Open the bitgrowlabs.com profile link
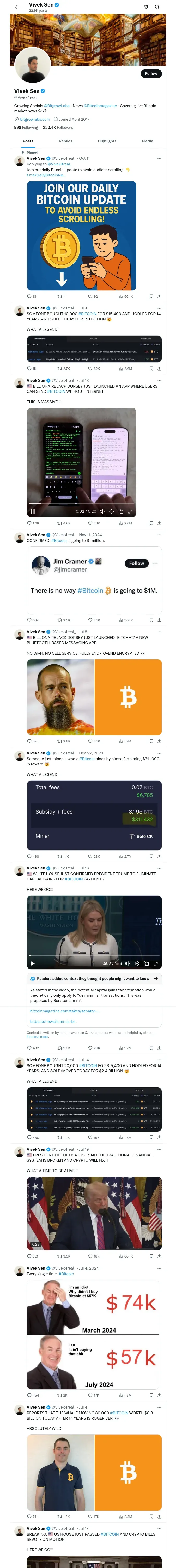Screen dimensions: 176x1568 [35, 119]
